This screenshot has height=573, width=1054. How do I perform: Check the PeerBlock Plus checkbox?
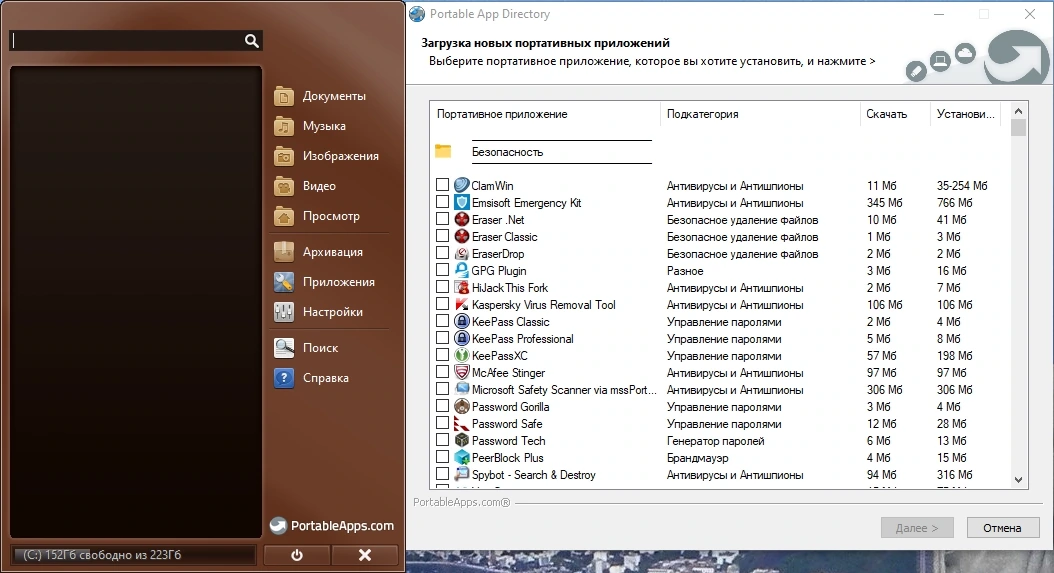click(442, 457)
